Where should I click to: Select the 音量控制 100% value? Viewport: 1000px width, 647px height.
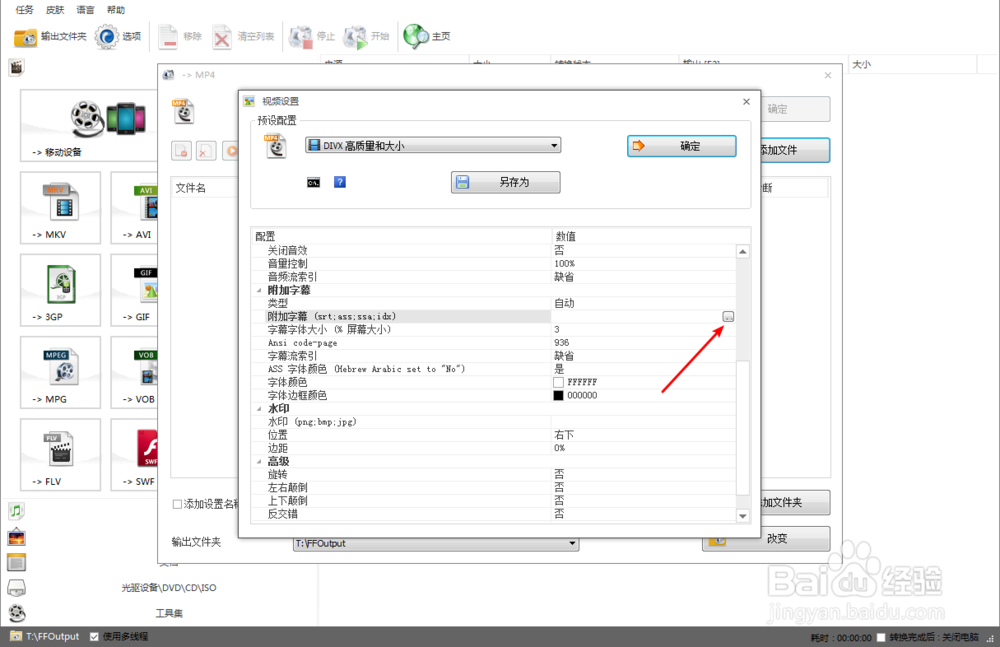564,264
